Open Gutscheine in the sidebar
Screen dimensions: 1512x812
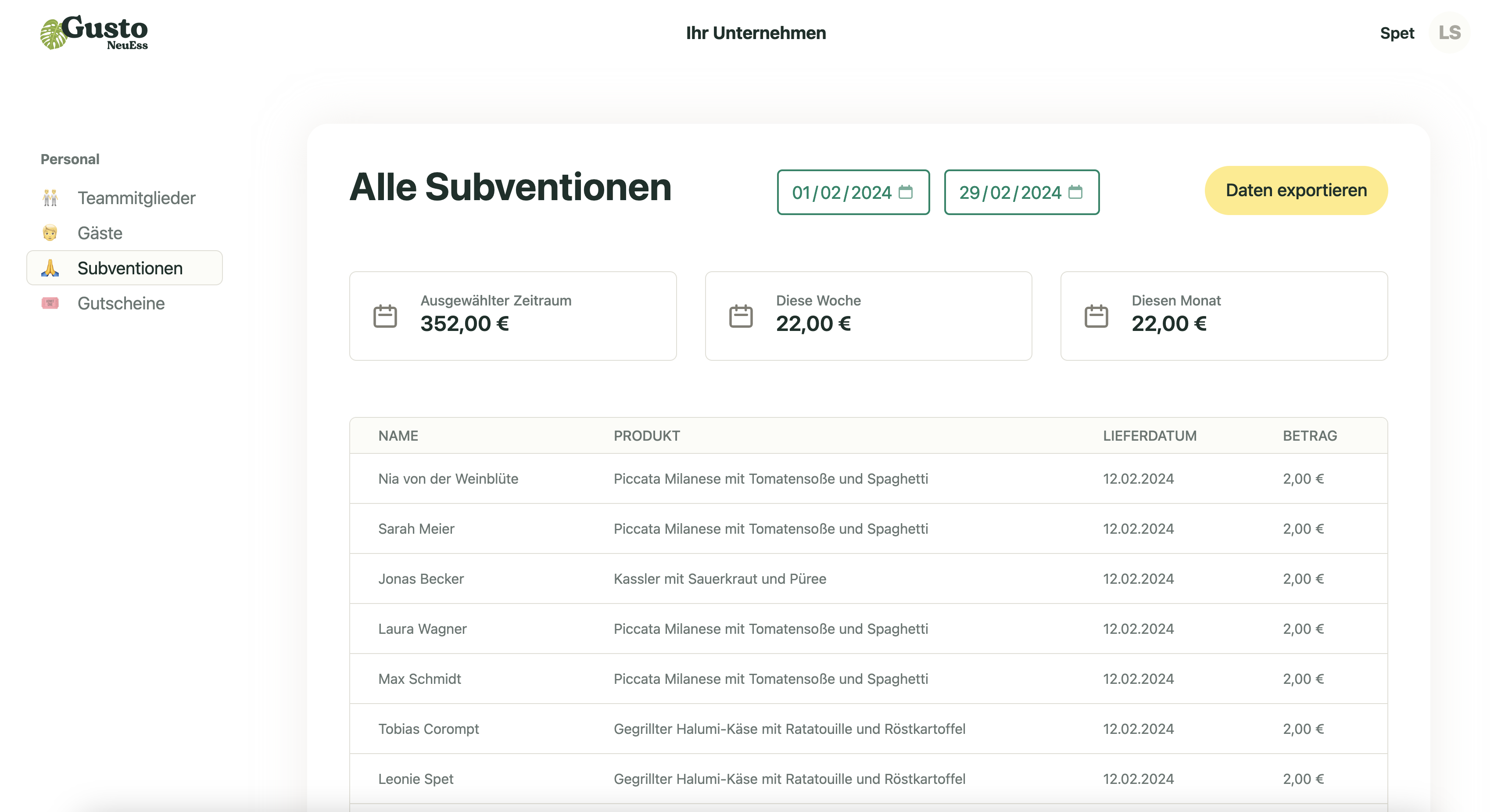coord(125,303)
